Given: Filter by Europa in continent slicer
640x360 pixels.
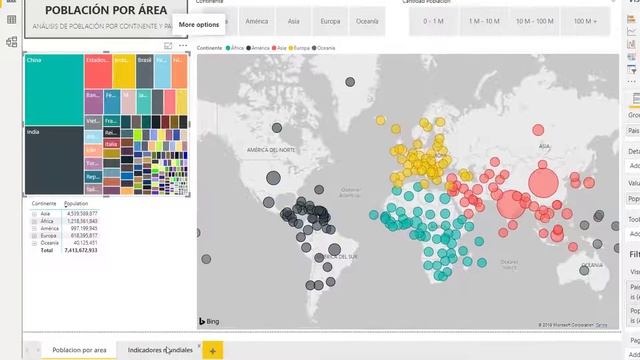Looking at the screenshot, I should click(x=330, y=21).
